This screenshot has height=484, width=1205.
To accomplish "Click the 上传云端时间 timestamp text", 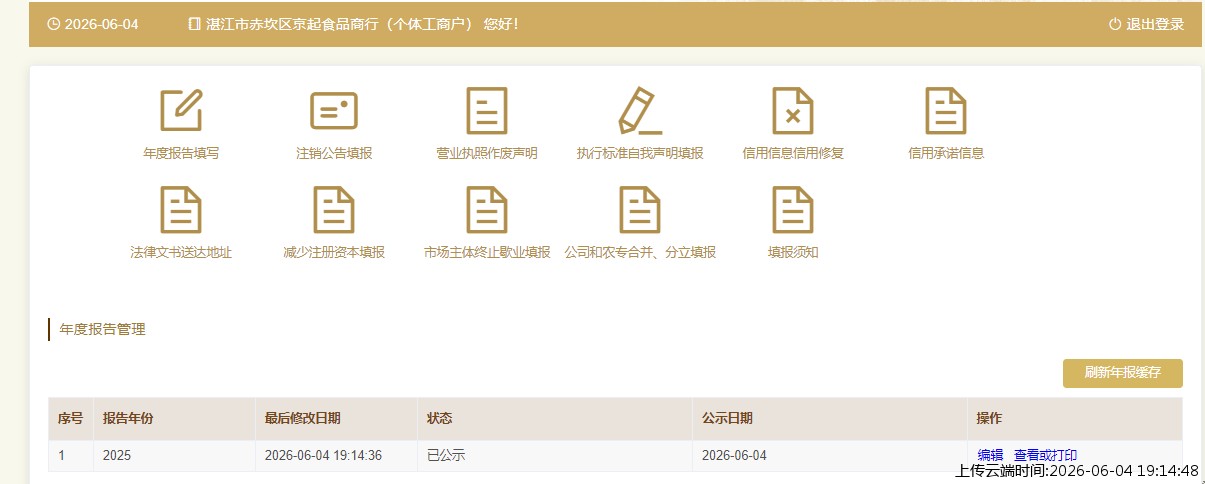I will click(1077, 470).
